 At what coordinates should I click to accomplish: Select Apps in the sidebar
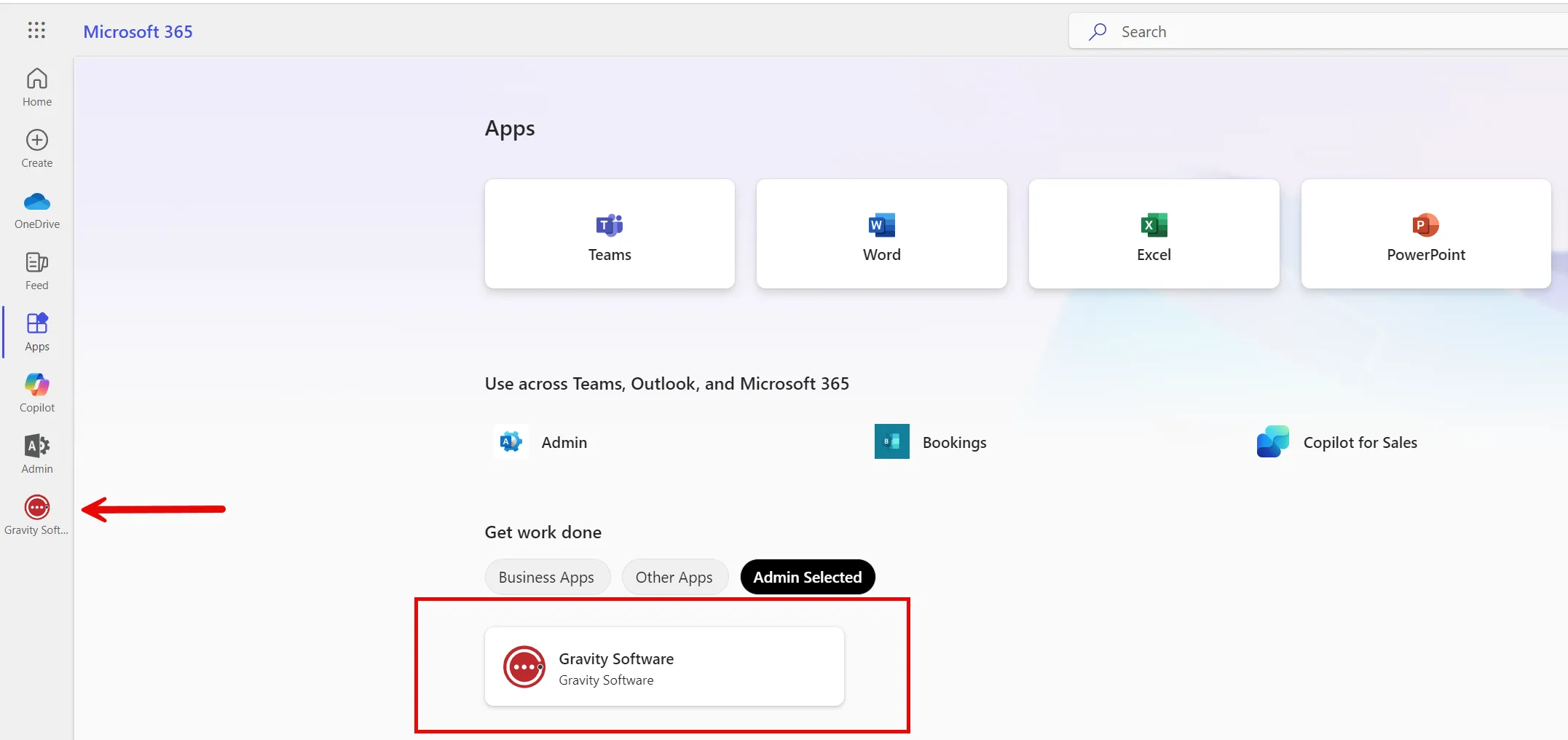pos(36,332)
